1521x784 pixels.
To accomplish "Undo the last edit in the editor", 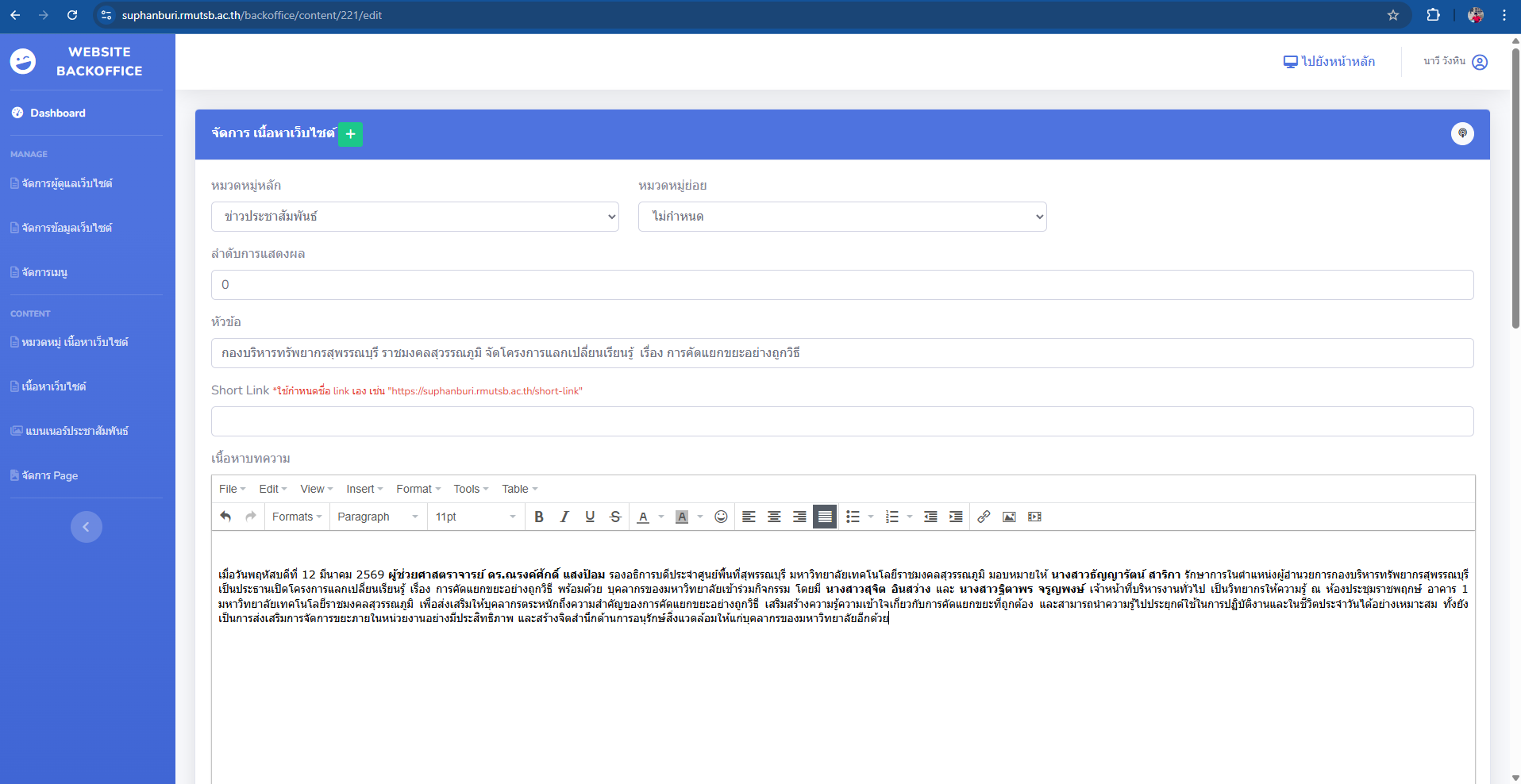I will pos(226,517).
